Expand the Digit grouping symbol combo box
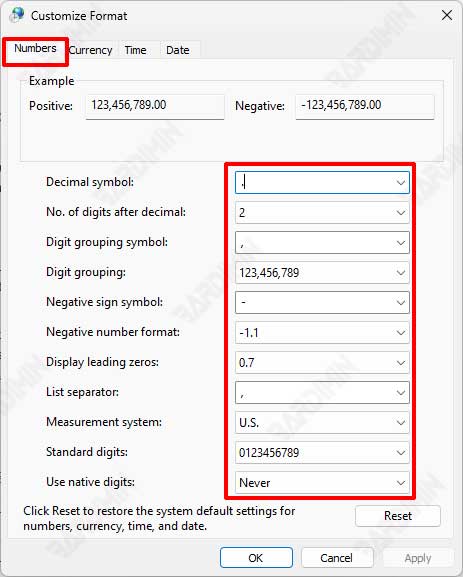The height and width of the screenshot is (577, 463). pos(322,243)
